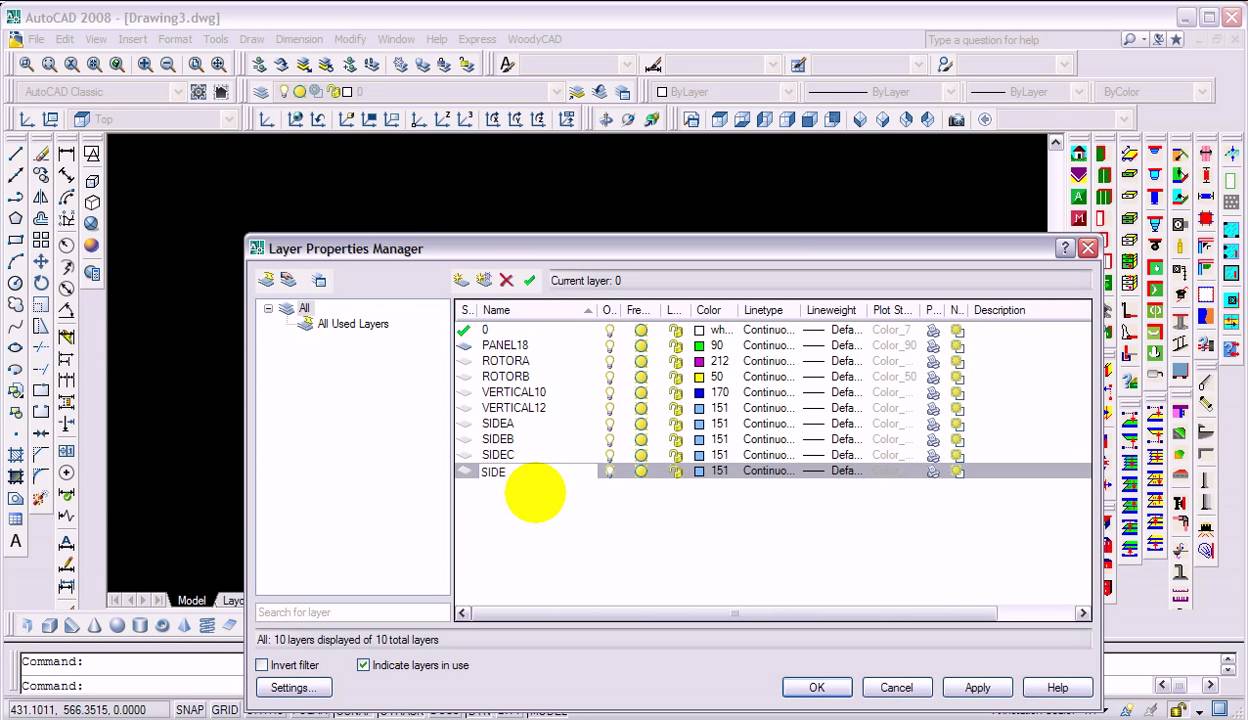The height and width of the screenshot is (720, 1248).
Task: Toggle the SNAP status bar button
Action: (x=190, y=710)
